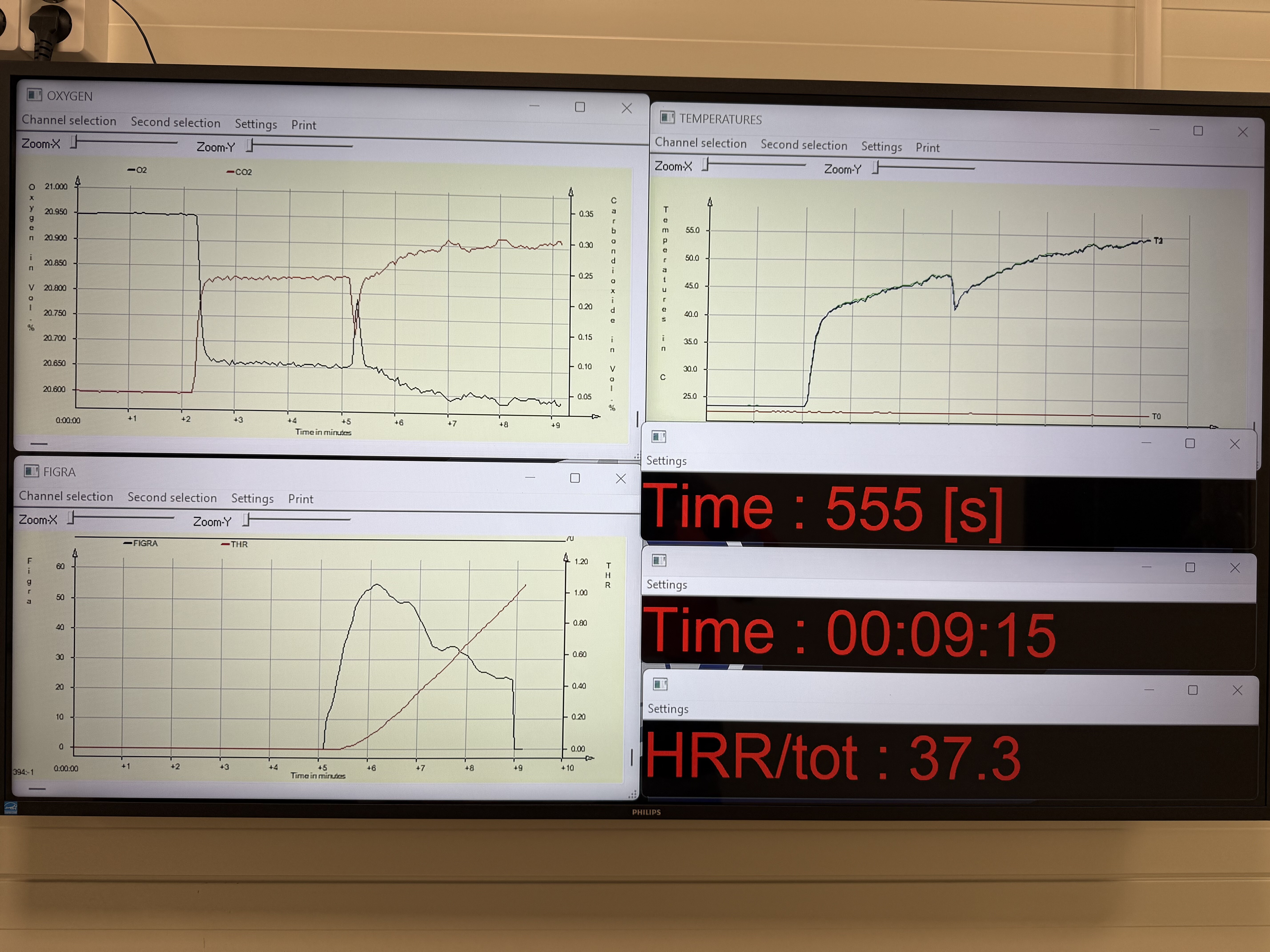Viewport: 1270px width, 952px height.
Task: Minimize the Time 555 [s] window
Action: [x=1147, y=443]
